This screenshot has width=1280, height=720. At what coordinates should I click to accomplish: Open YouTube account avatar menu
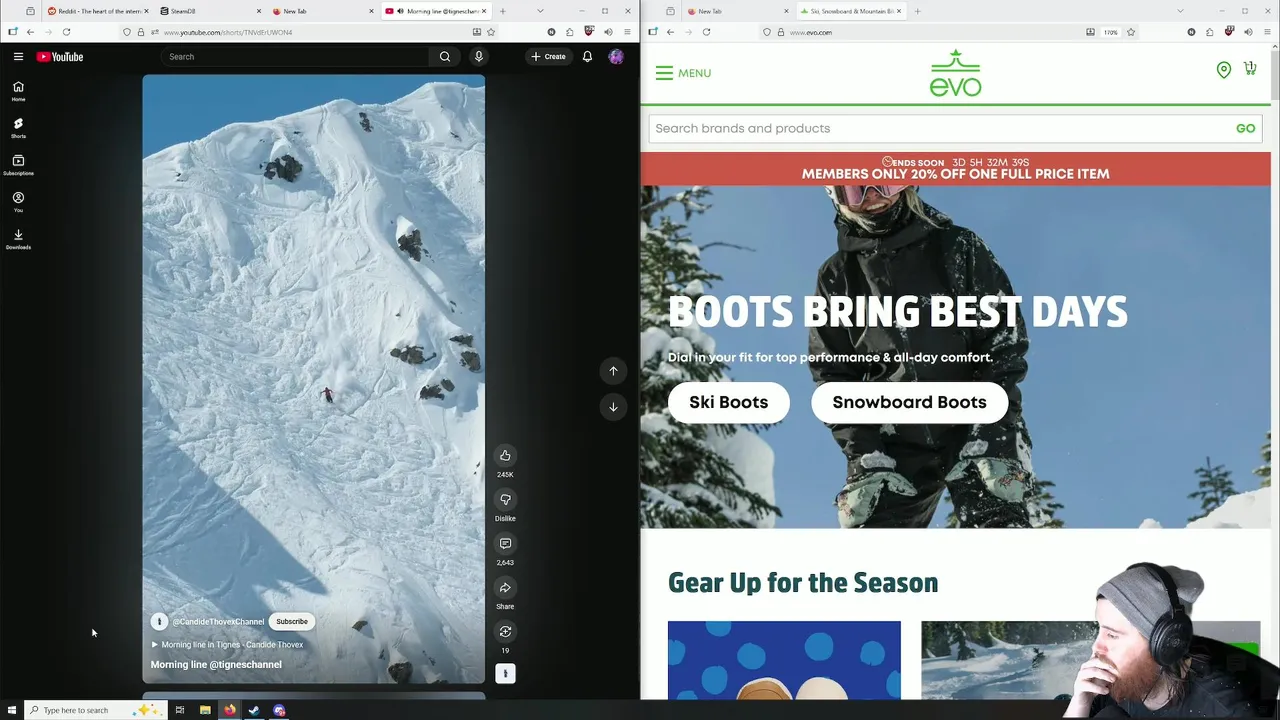[616, 57]
